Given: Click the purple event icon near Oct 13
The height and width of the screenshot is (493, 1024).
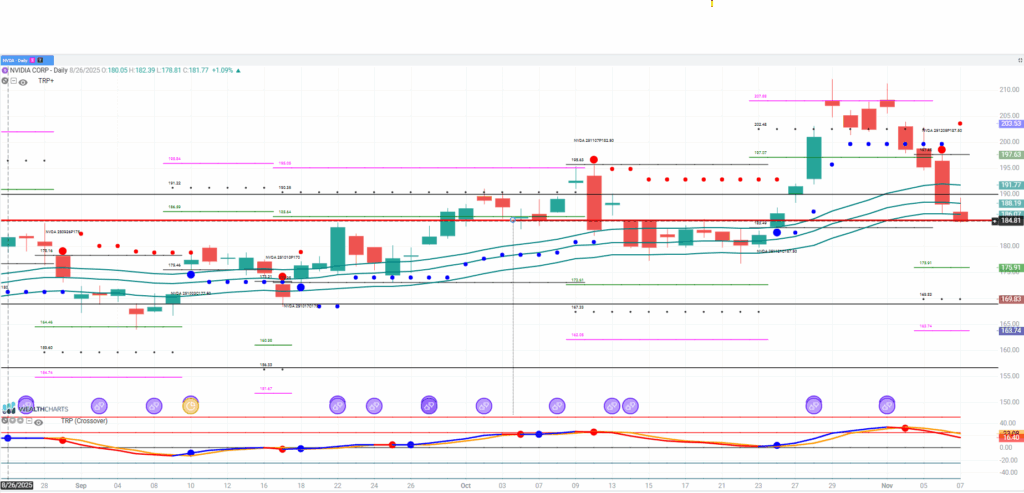Looking at the screenshot, I should pos(612,405).
